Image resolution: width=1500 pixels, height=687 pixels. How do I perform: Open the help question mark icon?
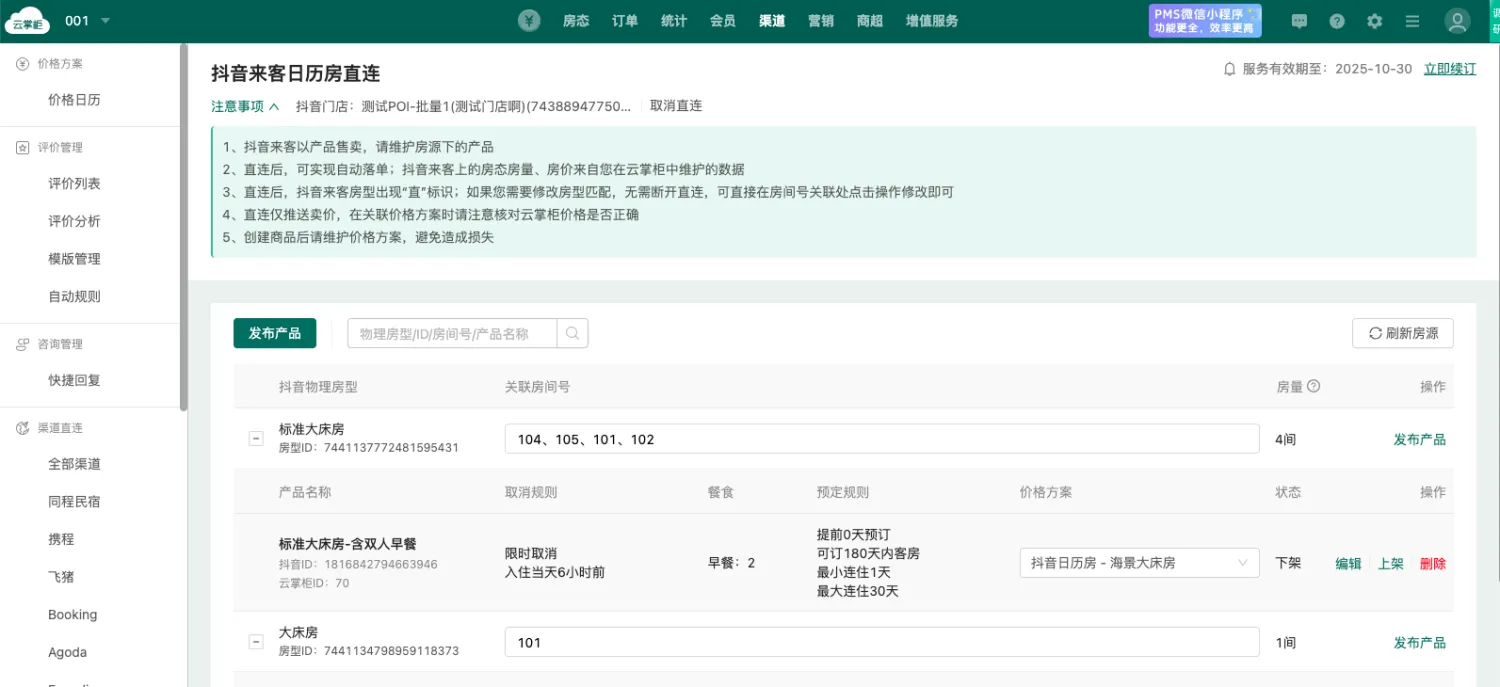pos(1337,21)
